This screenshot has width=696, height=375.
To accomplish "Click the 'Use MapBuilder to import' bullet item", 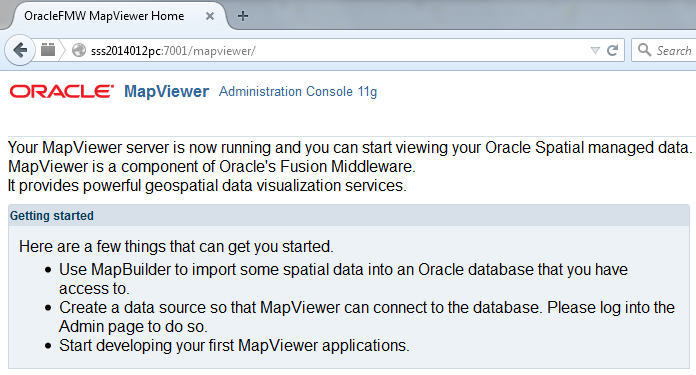I will 343,279.
